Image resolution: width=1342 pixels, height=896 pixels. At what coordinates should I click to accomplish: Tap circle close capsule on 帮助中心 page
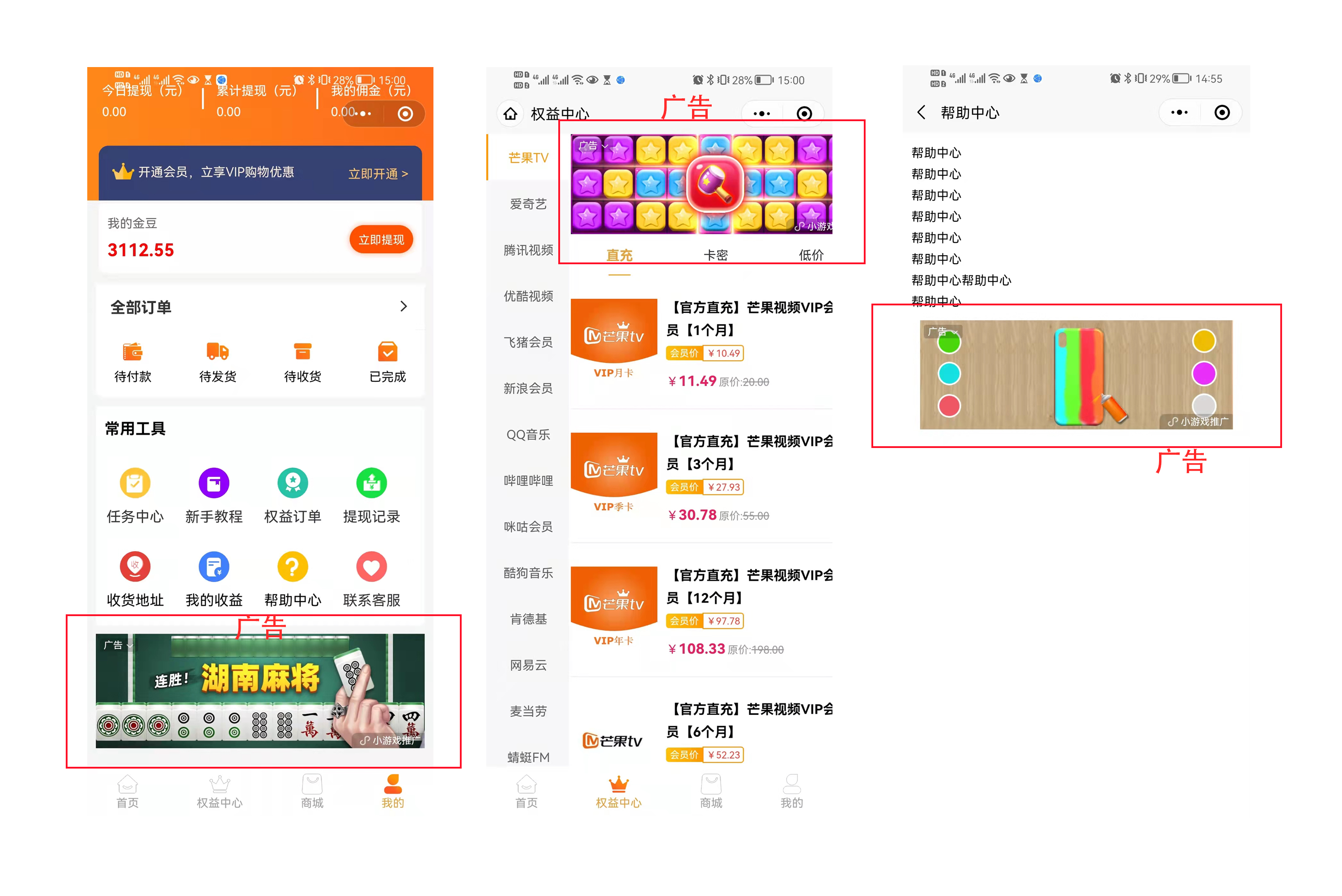[1222, 113]
